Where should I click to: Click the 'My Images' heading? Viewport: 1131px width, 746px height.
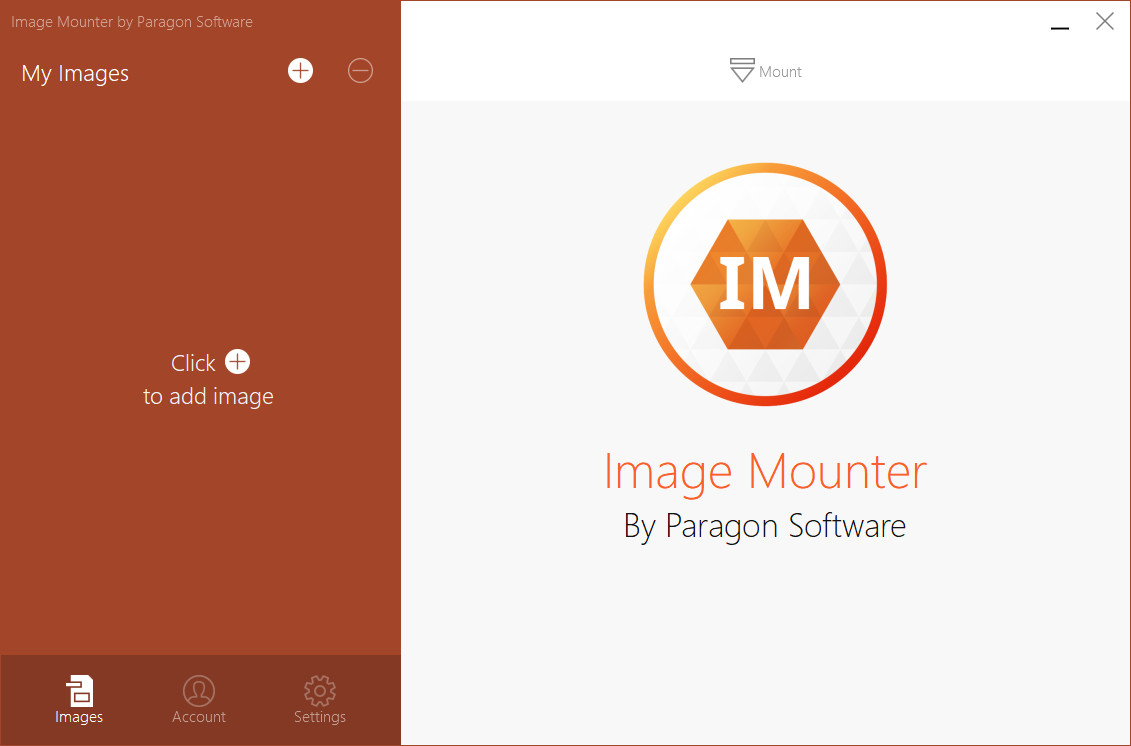tap(75, 74)
